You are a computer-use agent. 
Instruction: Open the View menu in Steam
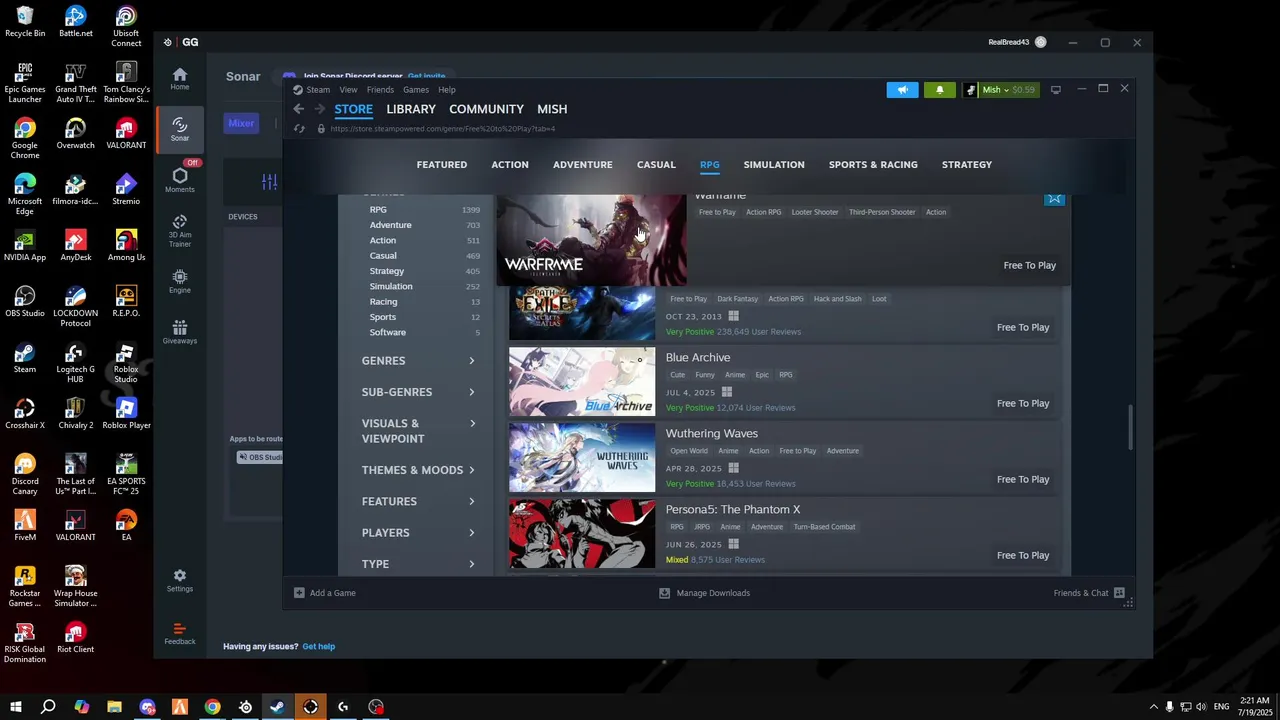(349, 90)
